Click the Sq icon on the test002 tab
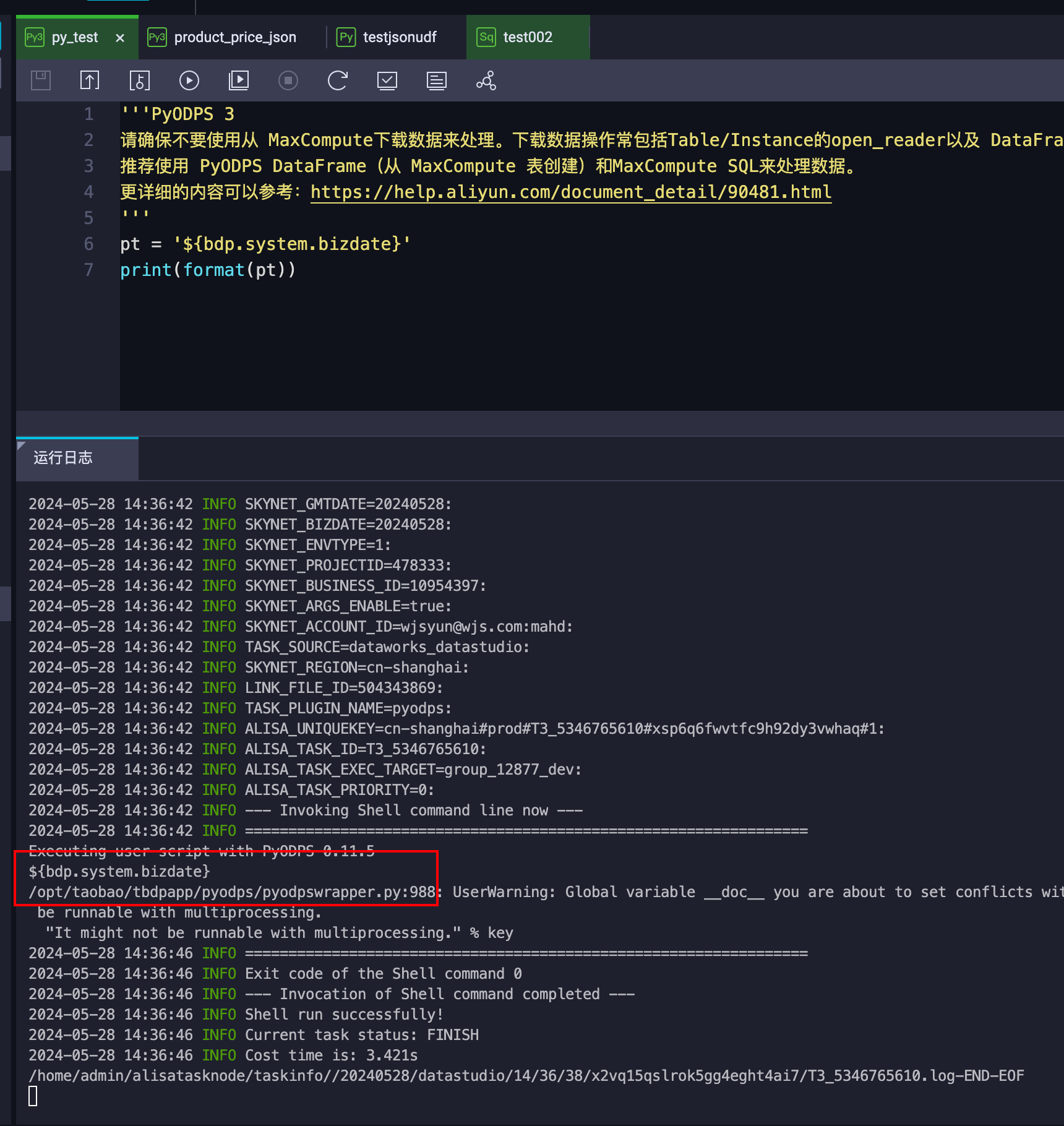Viewport: 1064px width, 1126px height. [486, 37]
